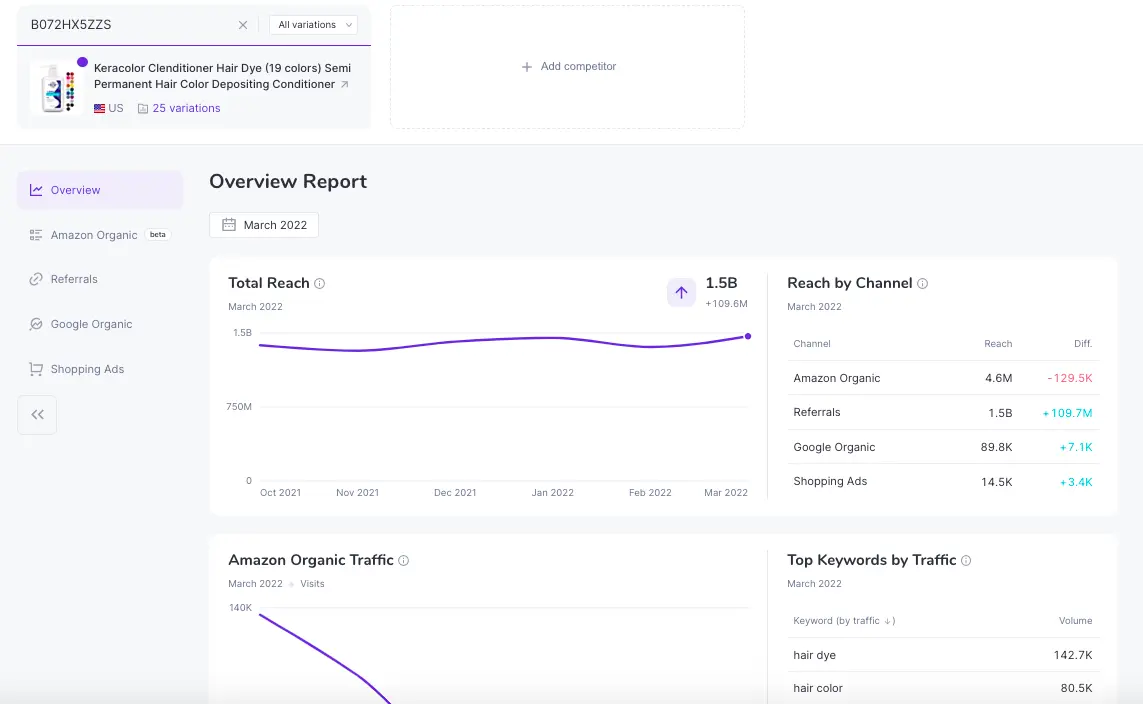
Task: Click the Add competitor button
Action: (x=568, y=67)
